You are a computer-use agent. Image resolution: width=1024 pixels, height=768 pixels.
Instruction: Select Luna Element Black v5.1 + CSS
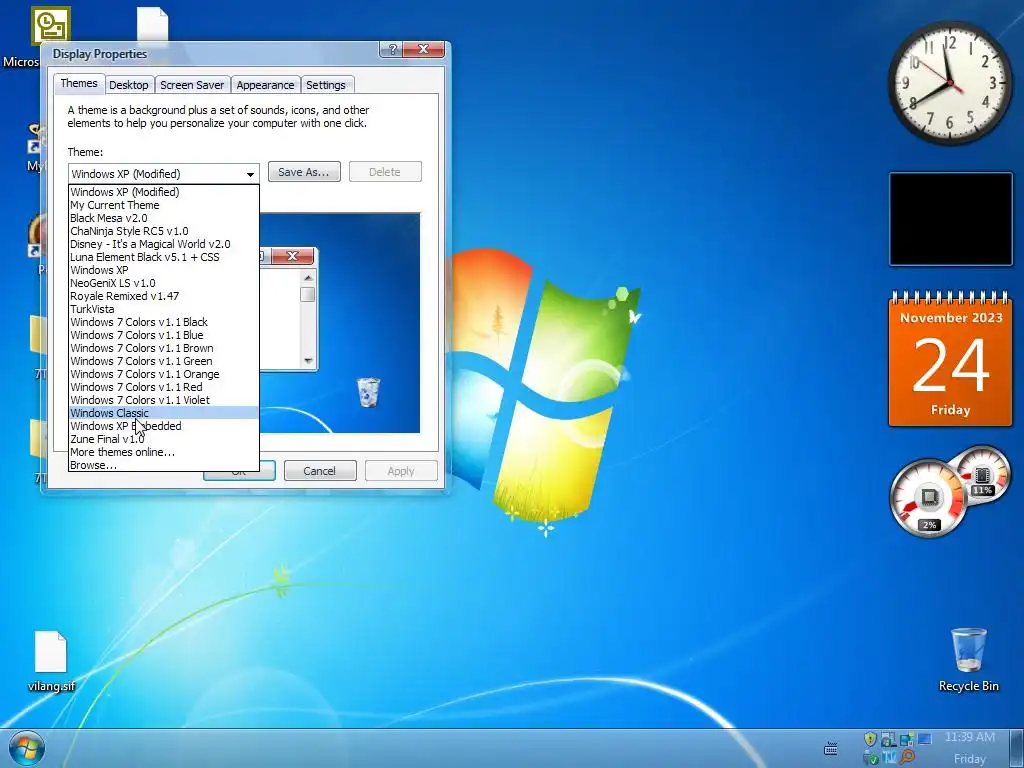[x=164, y=257]
